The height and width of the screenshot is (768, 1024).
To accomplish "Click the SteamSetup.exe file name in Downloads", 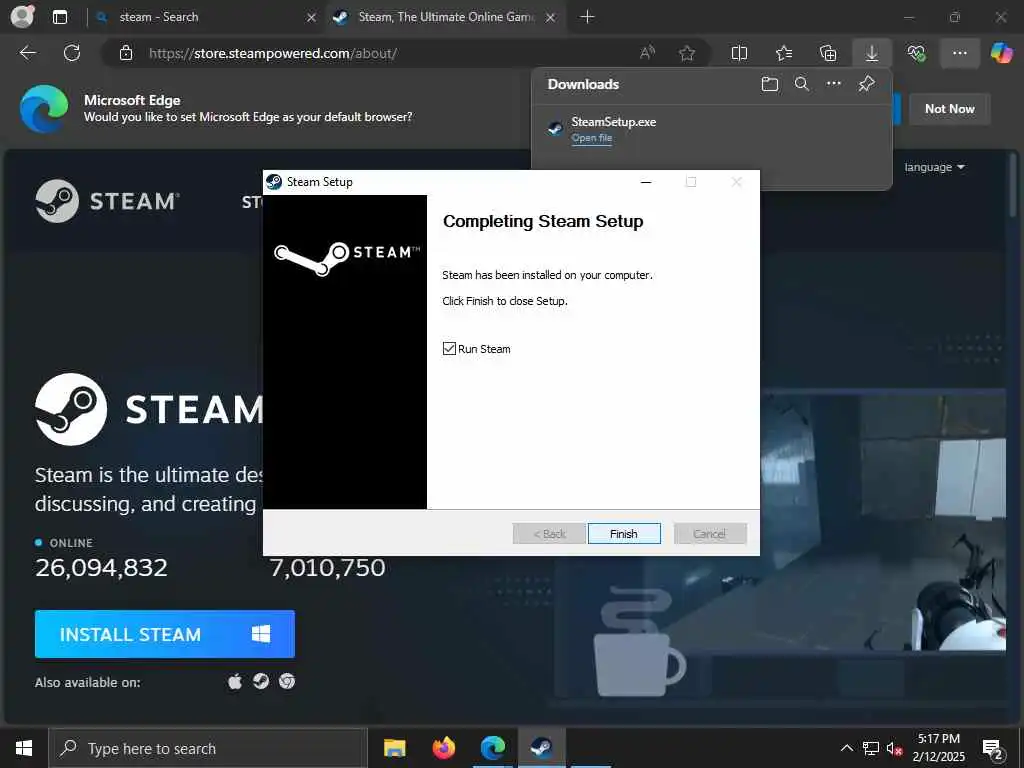I will pyautogui.click(x=613, y=121).
